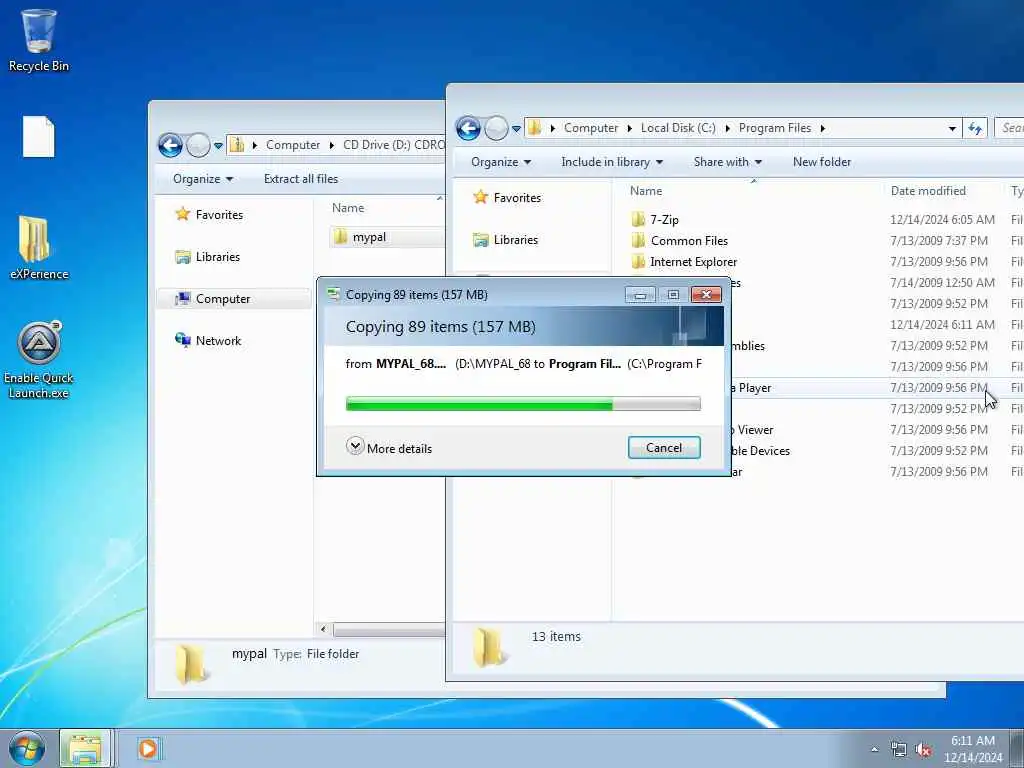1024x768 pixels.
Task: Click New folder button
Action: point(822,162)
